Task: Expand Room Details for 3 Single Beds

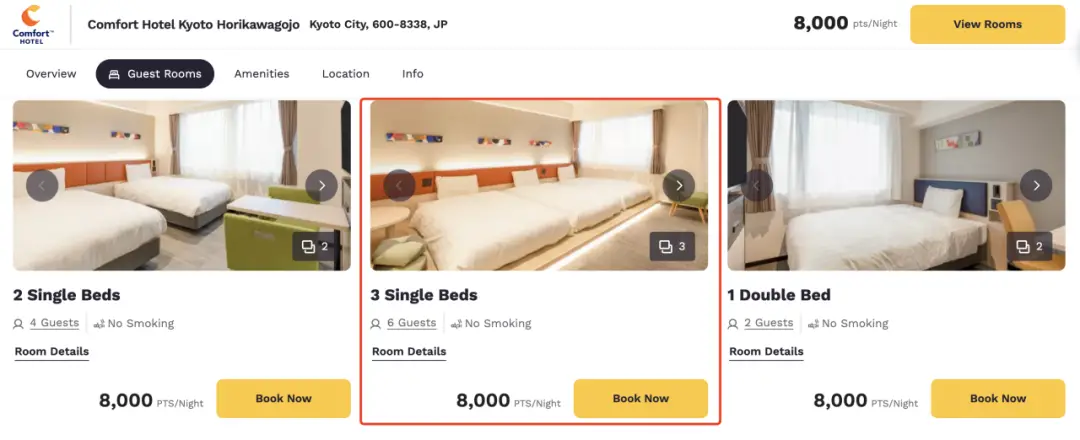Action: 409,352
